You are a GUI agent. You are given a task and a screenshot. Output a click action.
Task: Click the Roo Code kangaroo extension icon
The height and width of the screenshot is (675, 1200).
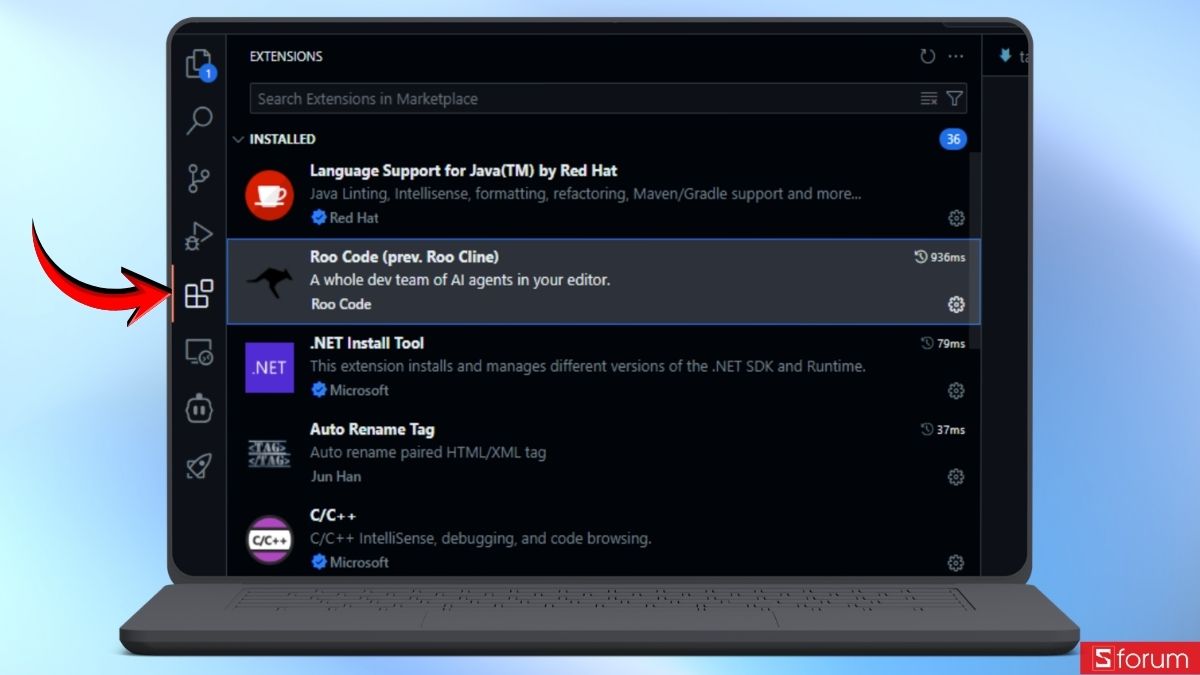point(269,281)
